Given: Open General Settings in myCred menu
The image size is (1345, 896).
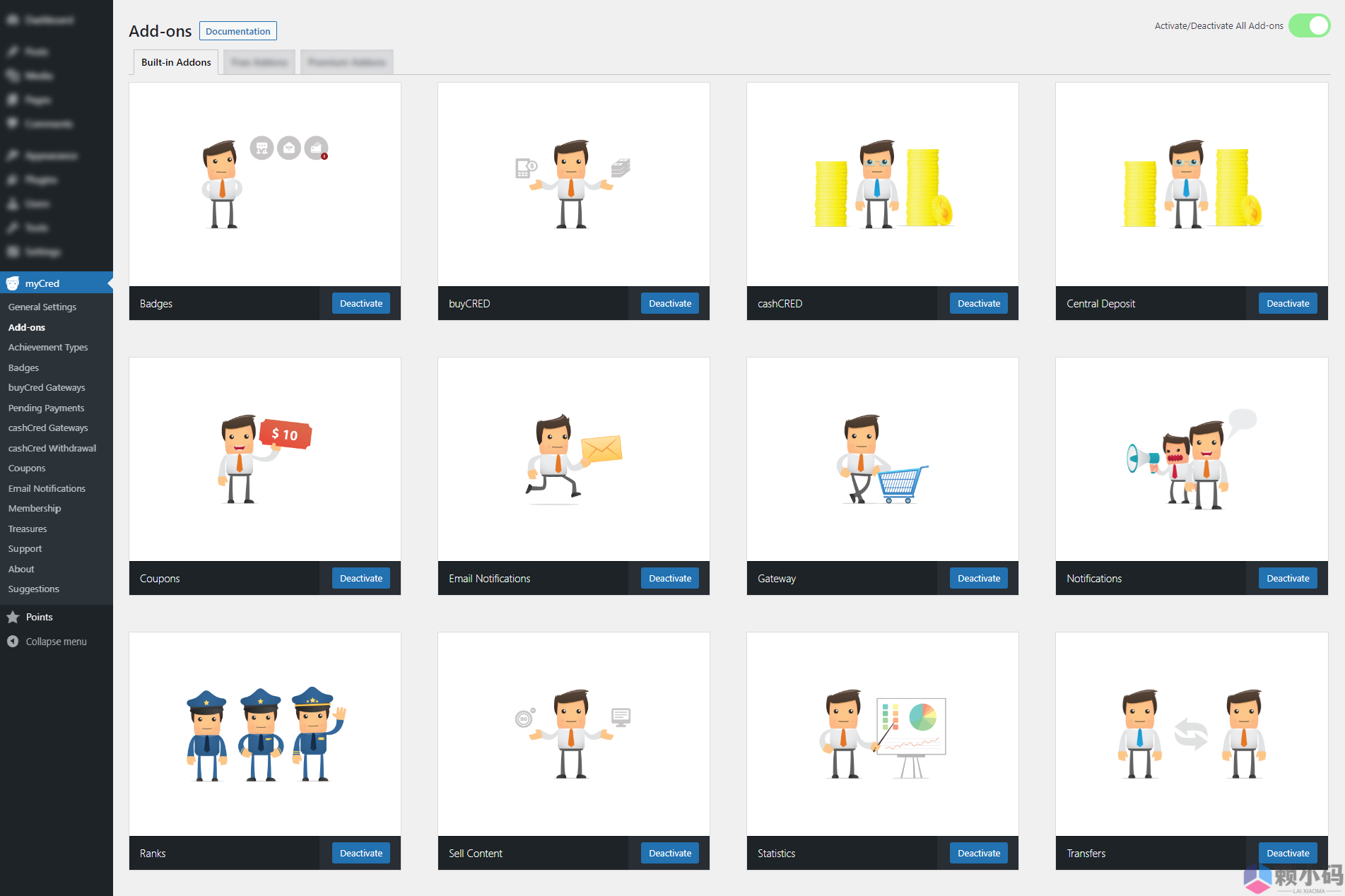Looking at the screenshot, I should (42, 307).
